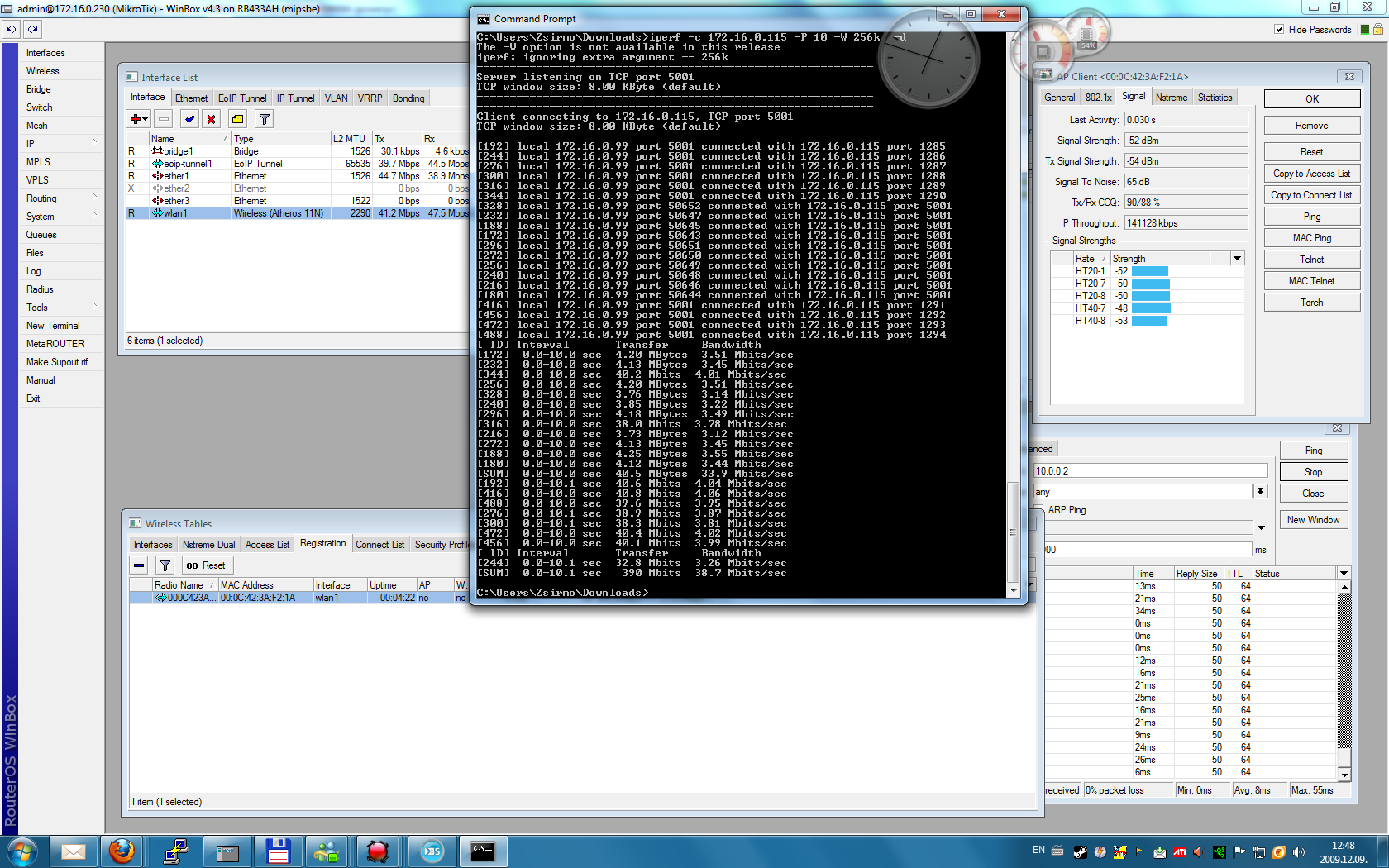Click the Redo arrow in WinBox toolbar

(x=33, y=29)
